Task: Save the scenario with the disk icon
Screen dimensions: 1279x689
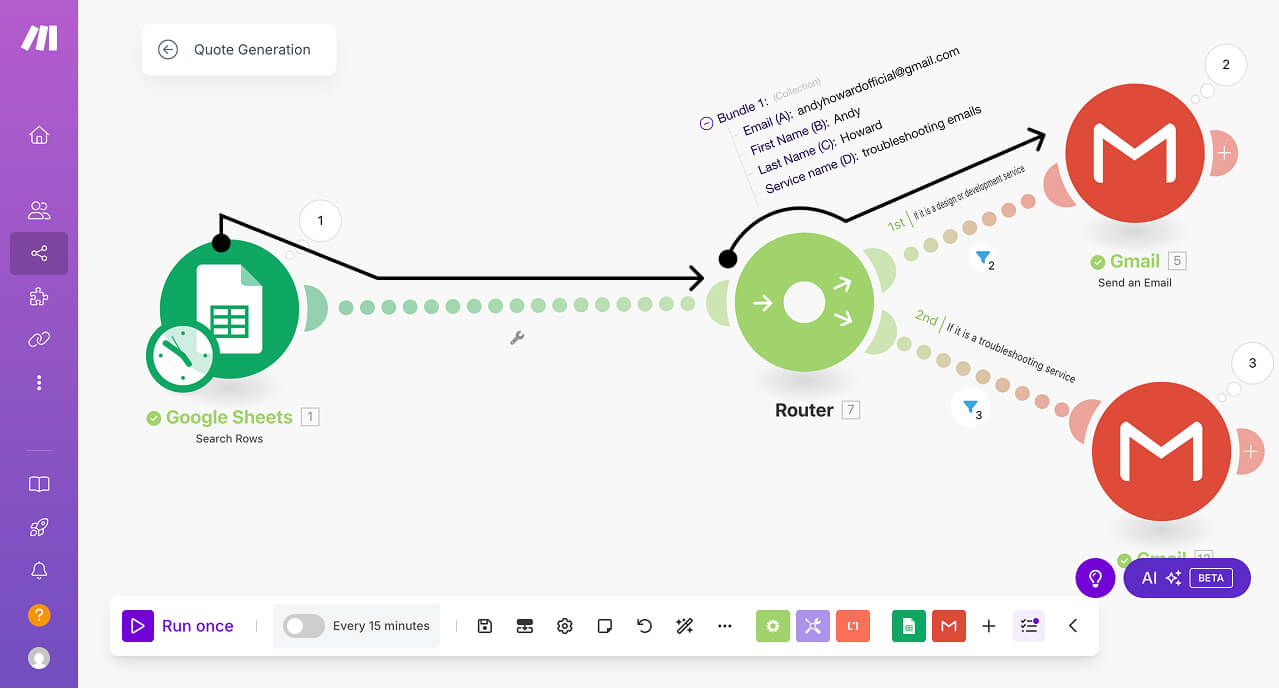Action: click(x=485, y=626)
